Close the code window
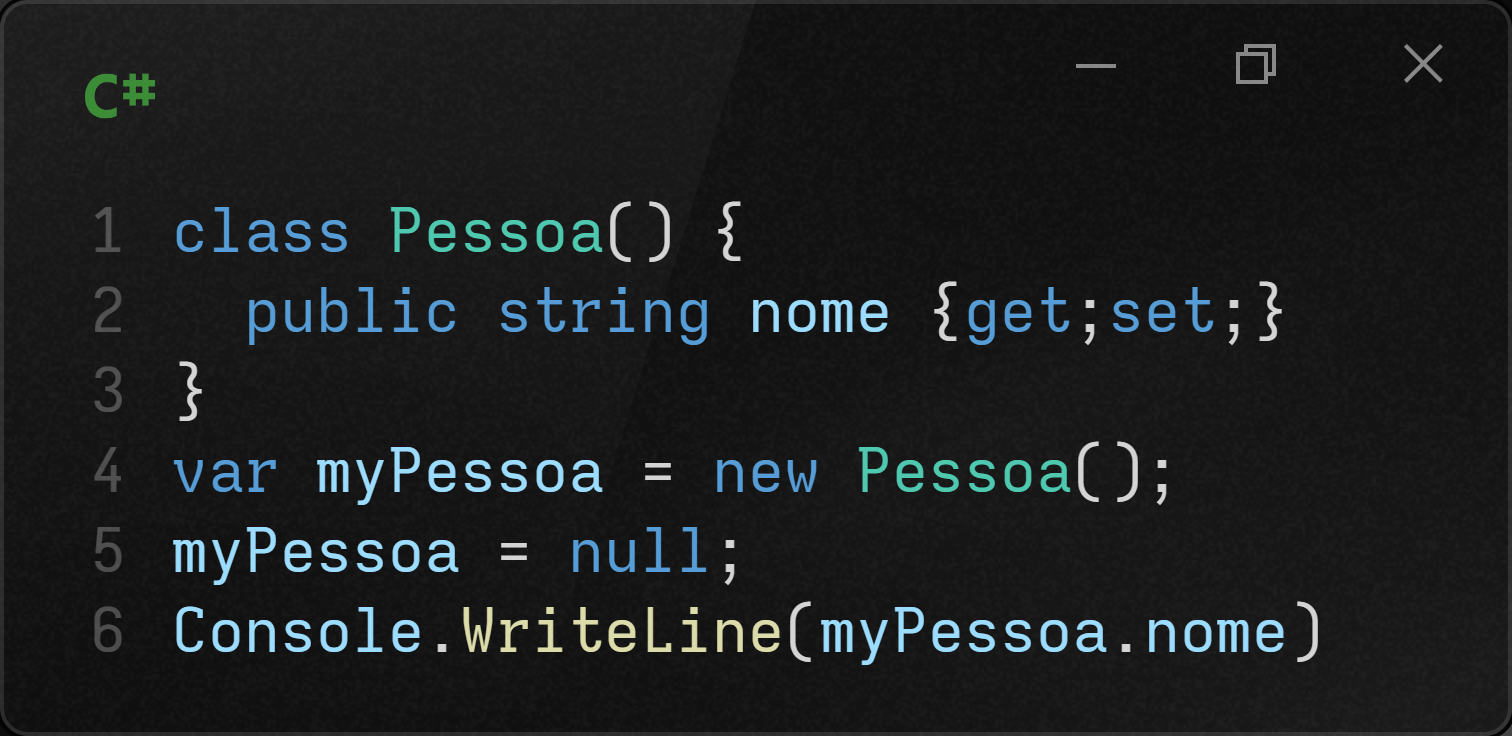 (1423, 64)
